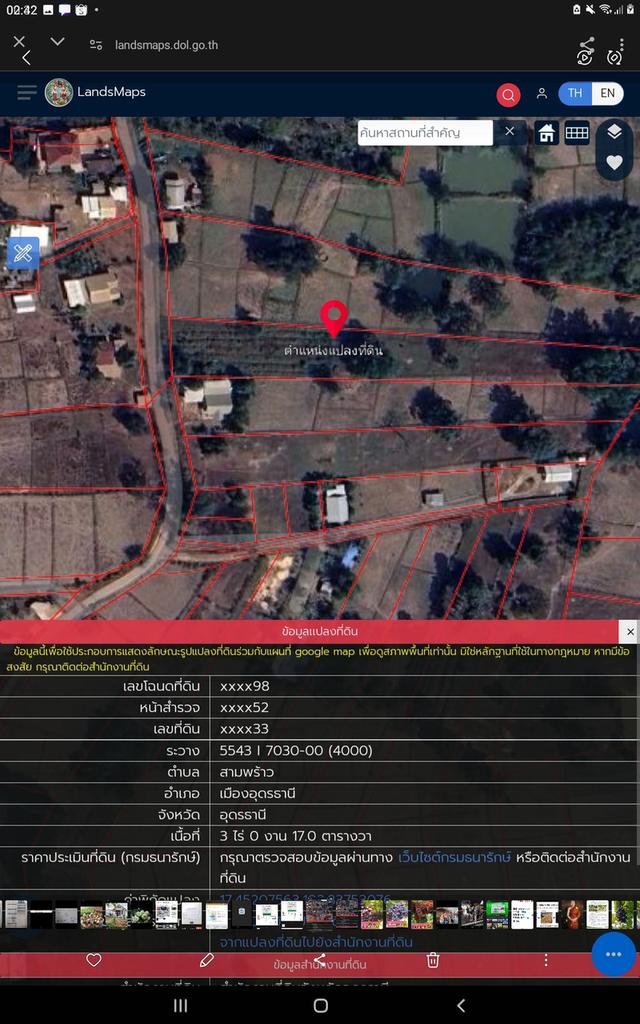The image size is (640, 1024).
Task: Open favorites heart button on map
Action: coord(614,162)
